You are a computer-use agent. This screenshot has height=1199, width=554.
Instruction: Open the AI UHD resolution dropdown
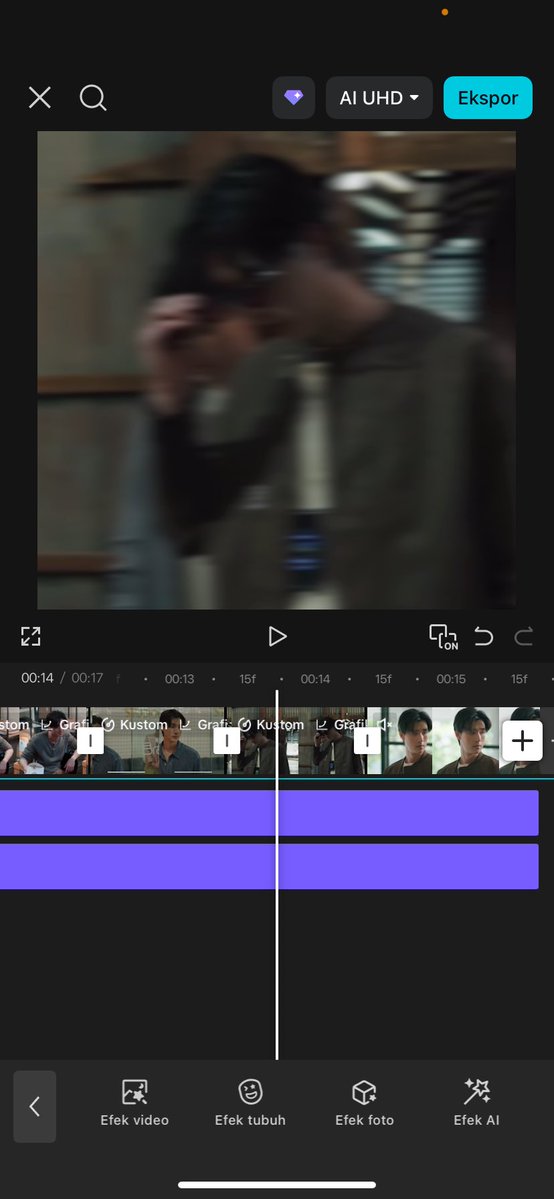[x=380, y=98]
